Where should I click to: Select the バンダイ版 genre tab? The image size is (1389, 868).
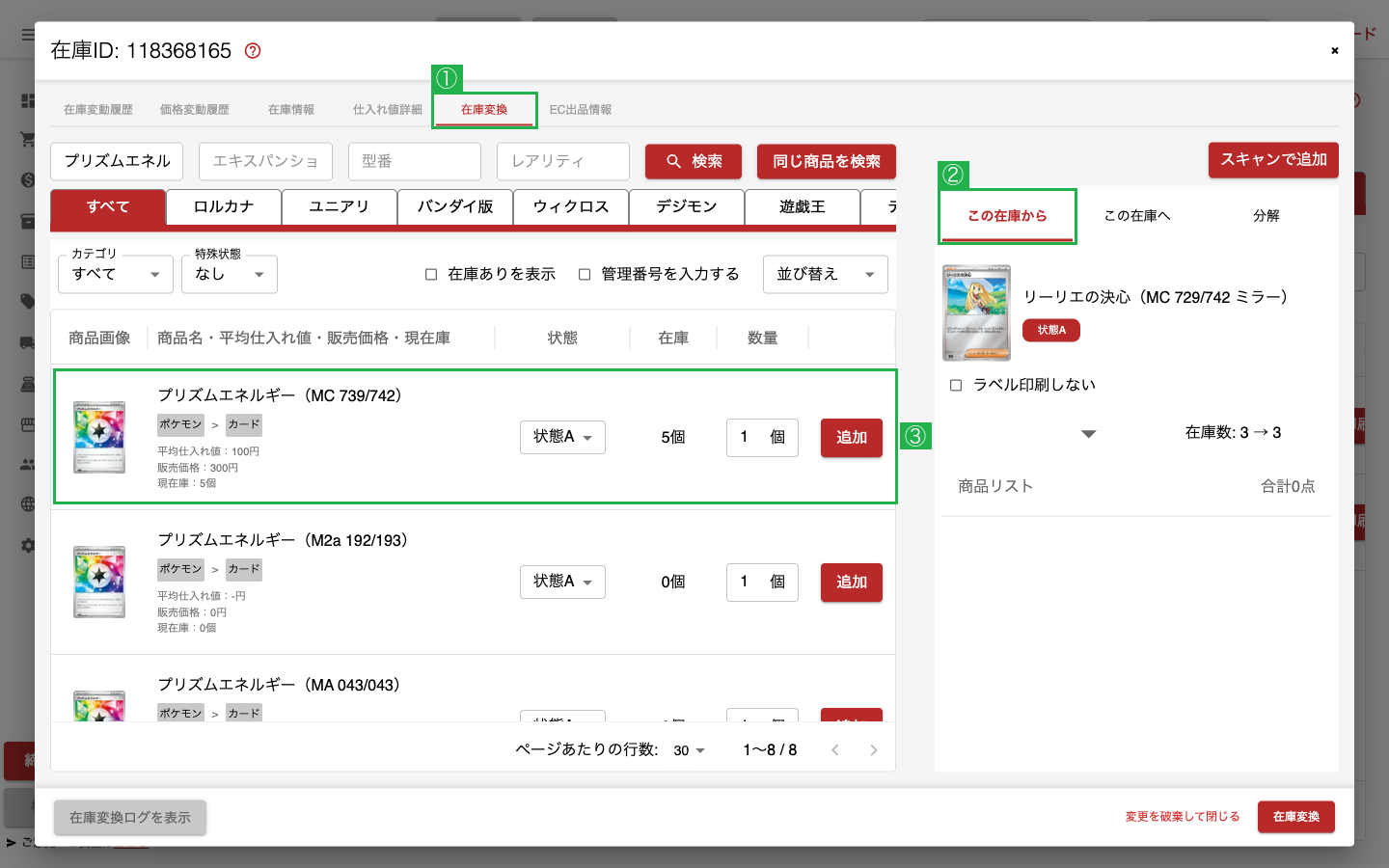[x=455, y=207]
